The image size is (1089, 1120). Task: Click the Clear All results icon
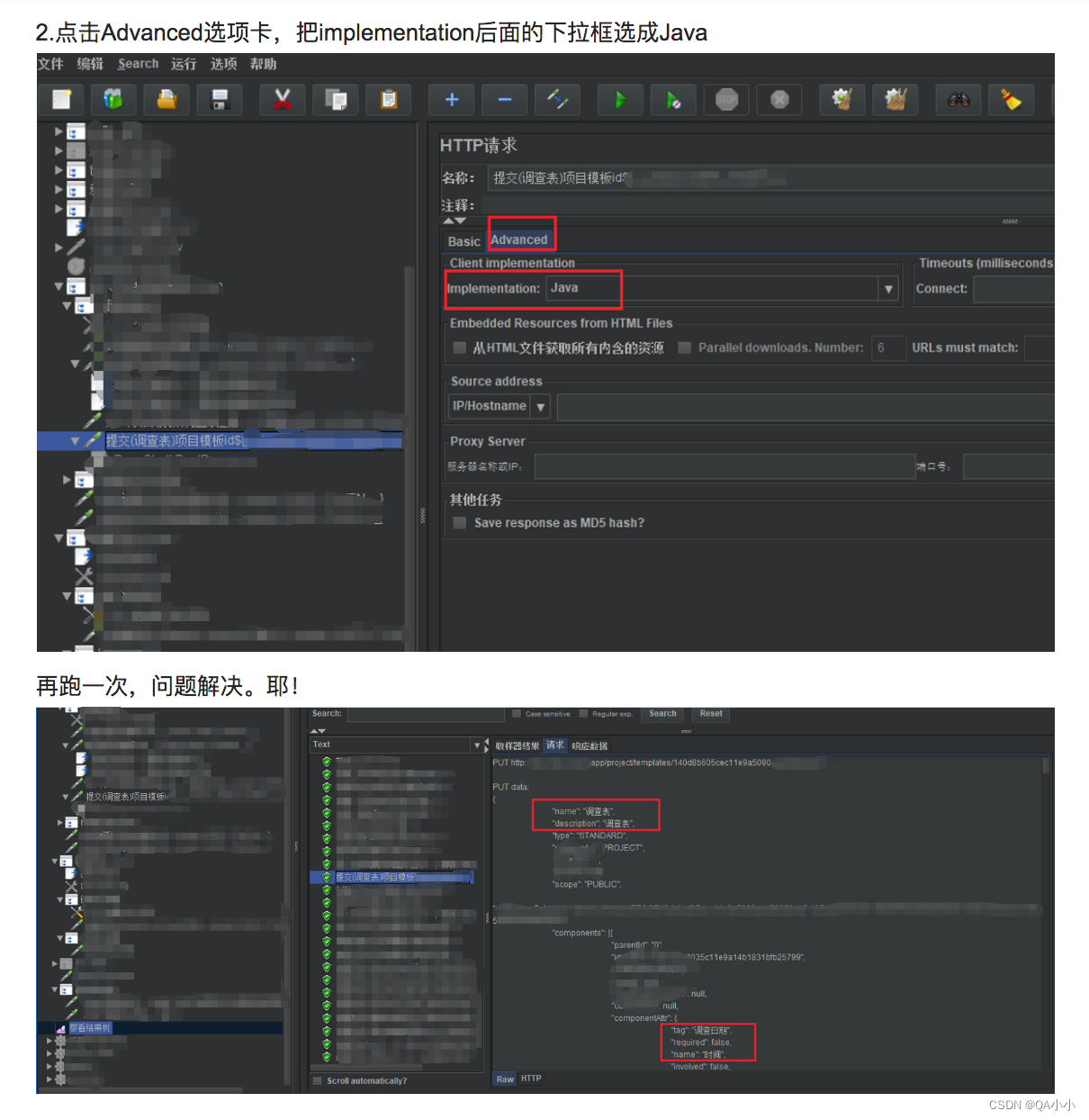895,99
